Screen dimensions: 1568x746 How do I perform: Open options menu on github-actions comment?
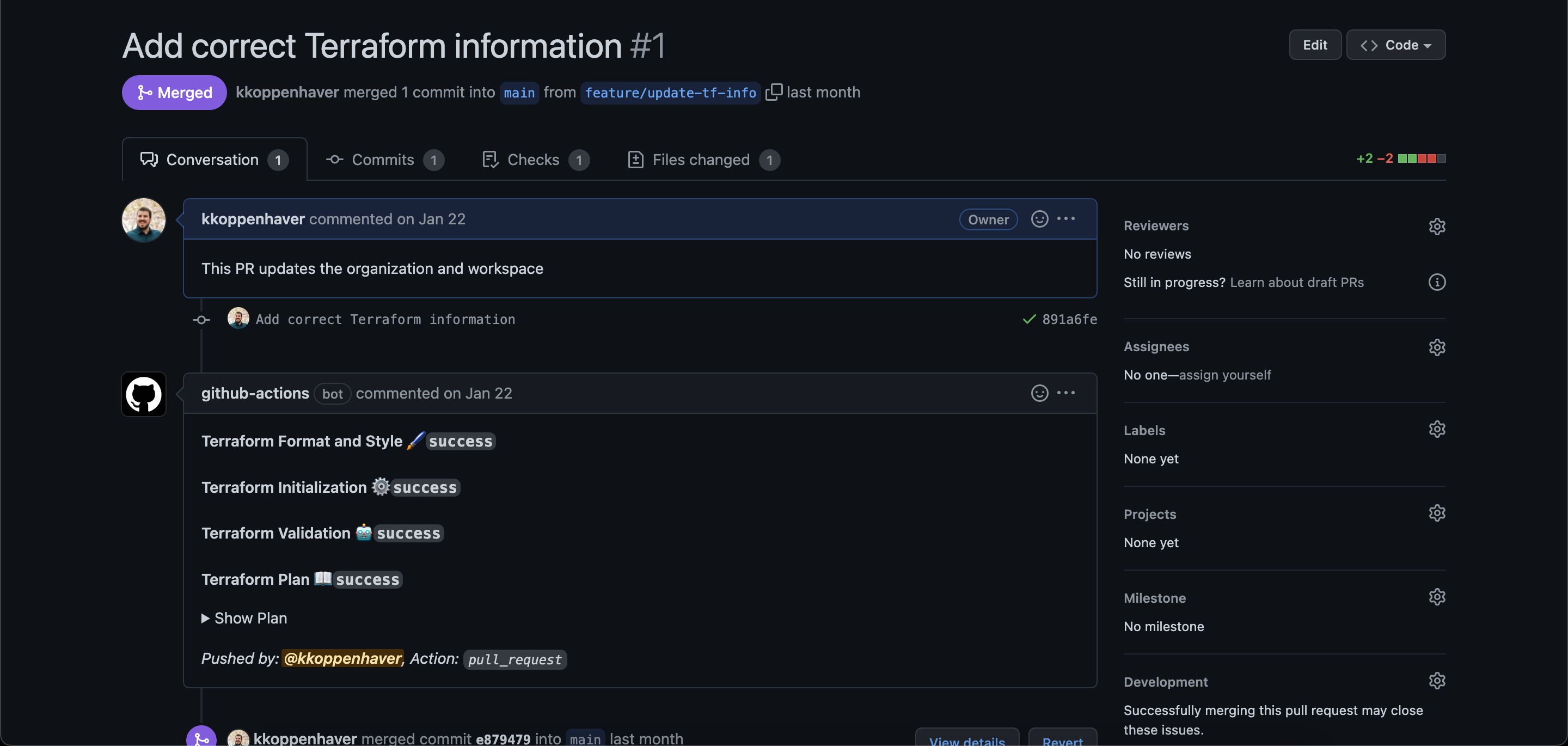click(1066, 393)
